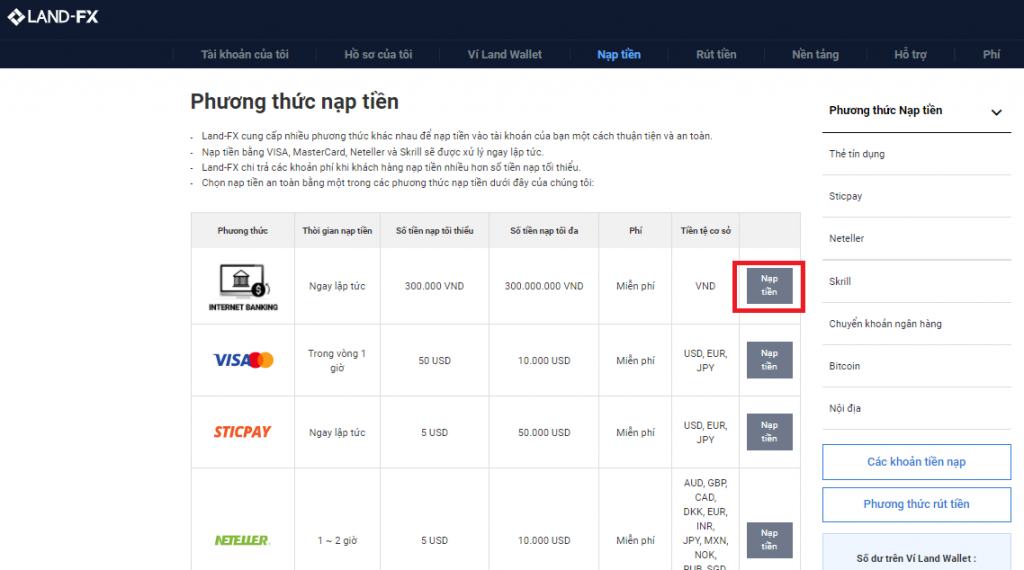This screenshot has width=1024, height=570.
Task: Click the Phí column header
Action: (635, 230)
